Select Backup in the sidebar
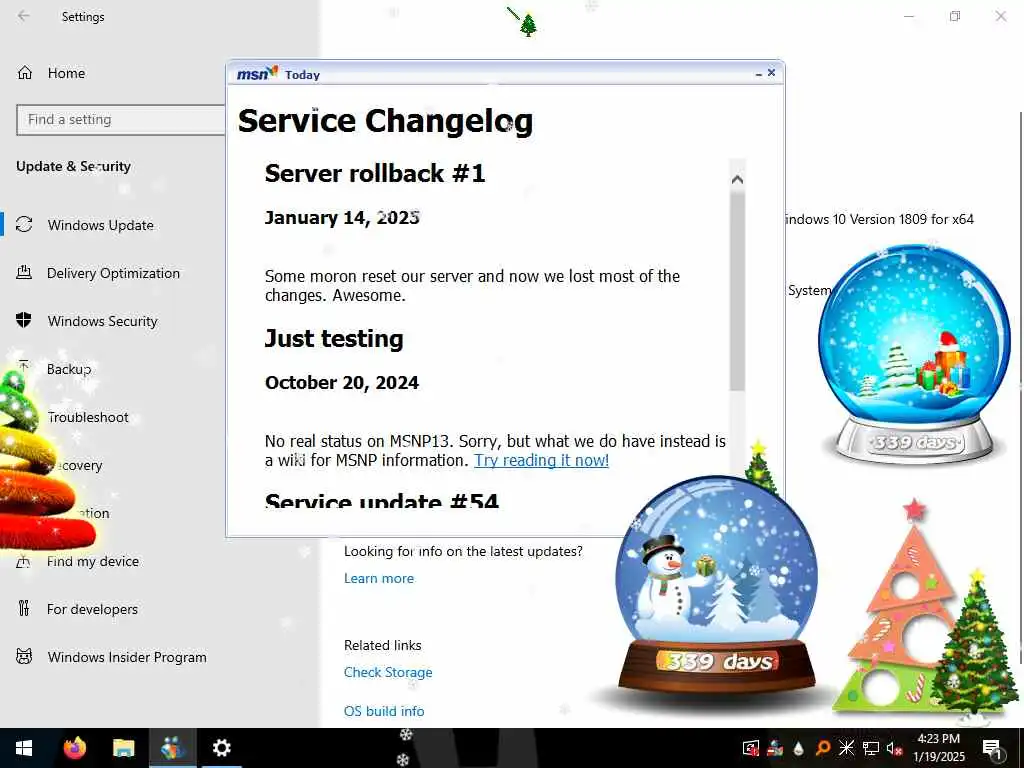The width and height of the screenshot is (1024, 768). point(69,369)
